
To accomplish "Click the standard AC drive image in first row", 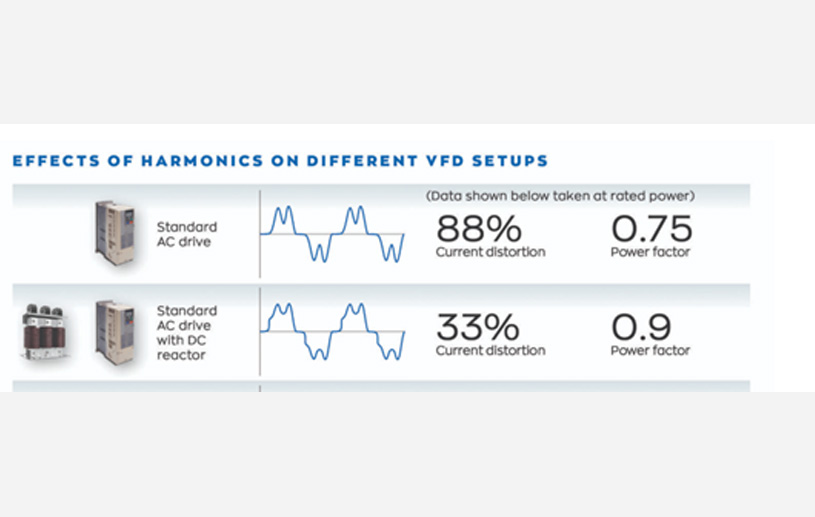I will pos(115,232).
